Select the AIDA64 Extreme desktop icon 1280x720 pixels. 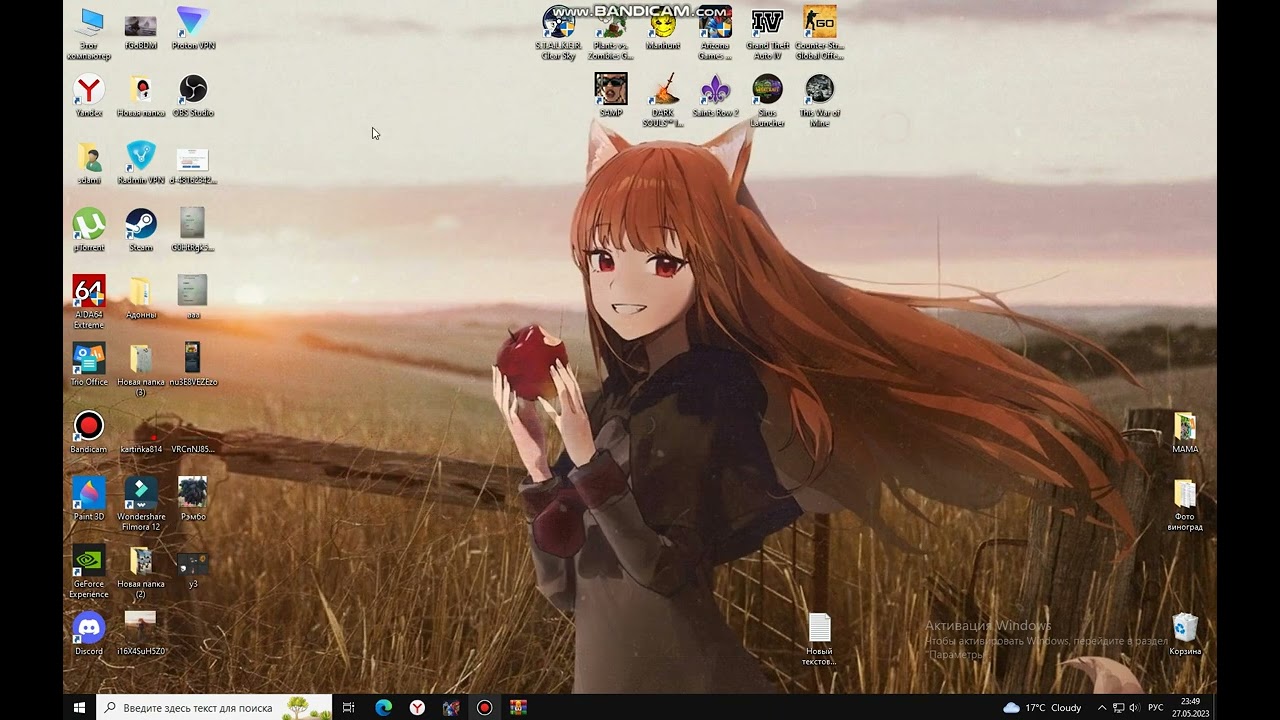click(89, 303)
